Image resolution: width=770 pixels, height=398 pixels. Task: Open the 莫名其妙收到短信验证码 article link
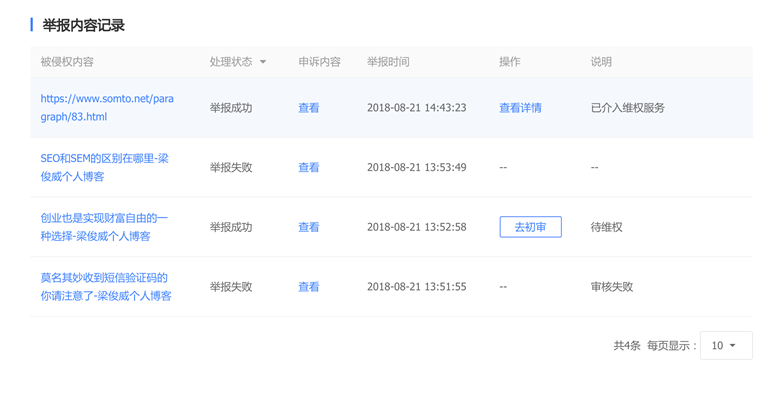click(x=106, y=287)
